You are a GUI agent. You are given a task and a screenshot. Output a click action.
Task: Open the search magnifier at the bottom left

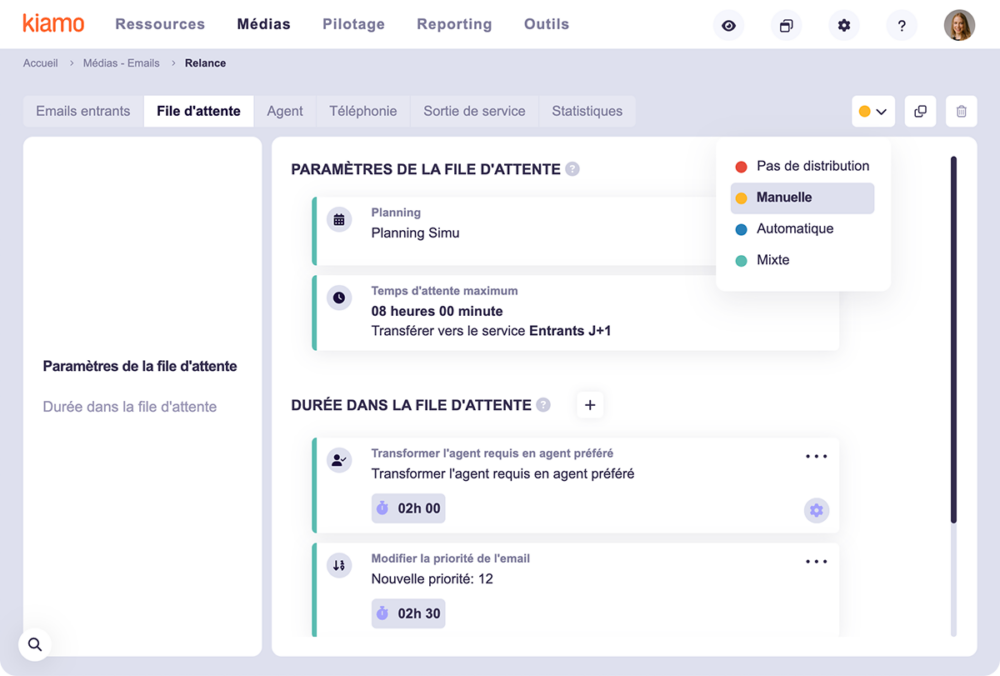(x=35, y=645)
